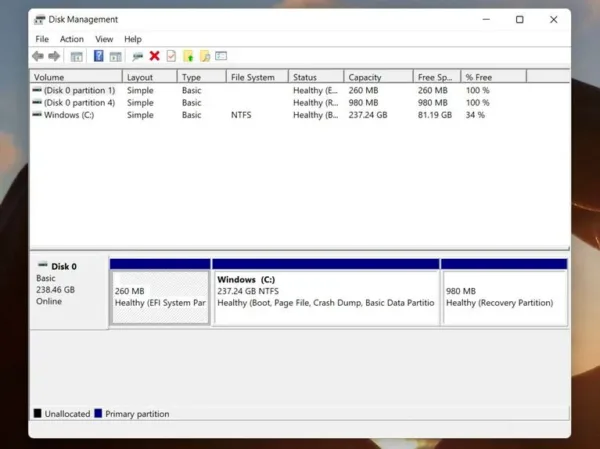Viewport: 600px width, 449px height.
Task: Sort by the % Free column header
Action: point(494,77)
